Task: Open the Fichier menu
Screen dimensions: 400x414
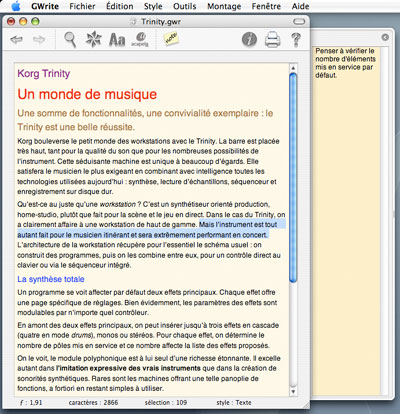Action: [x=82, y=6]
